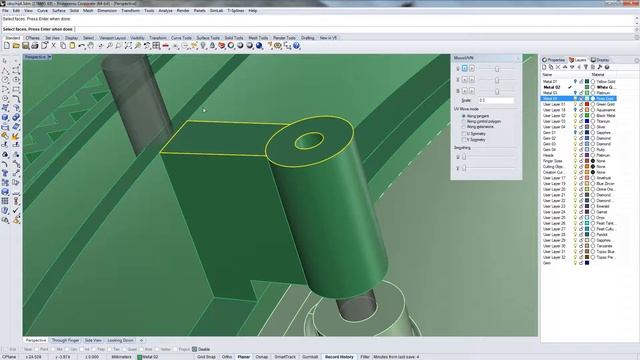Click Move layer down arrow icon

tap(572, 67)
